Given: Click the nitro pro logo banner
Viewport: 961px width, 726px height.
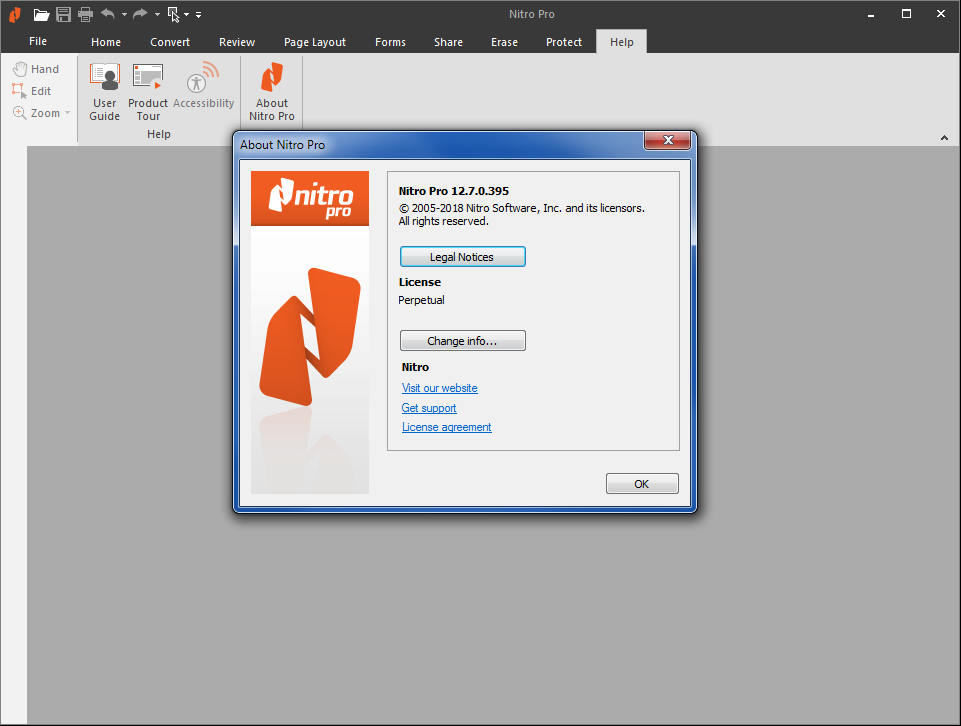Looking at the screenshot, I should click(x=310, y=199).
